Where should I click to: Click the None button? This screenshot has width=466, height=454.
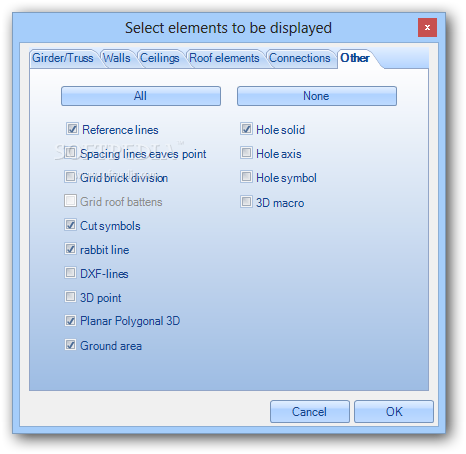click(x=317, y=96)
